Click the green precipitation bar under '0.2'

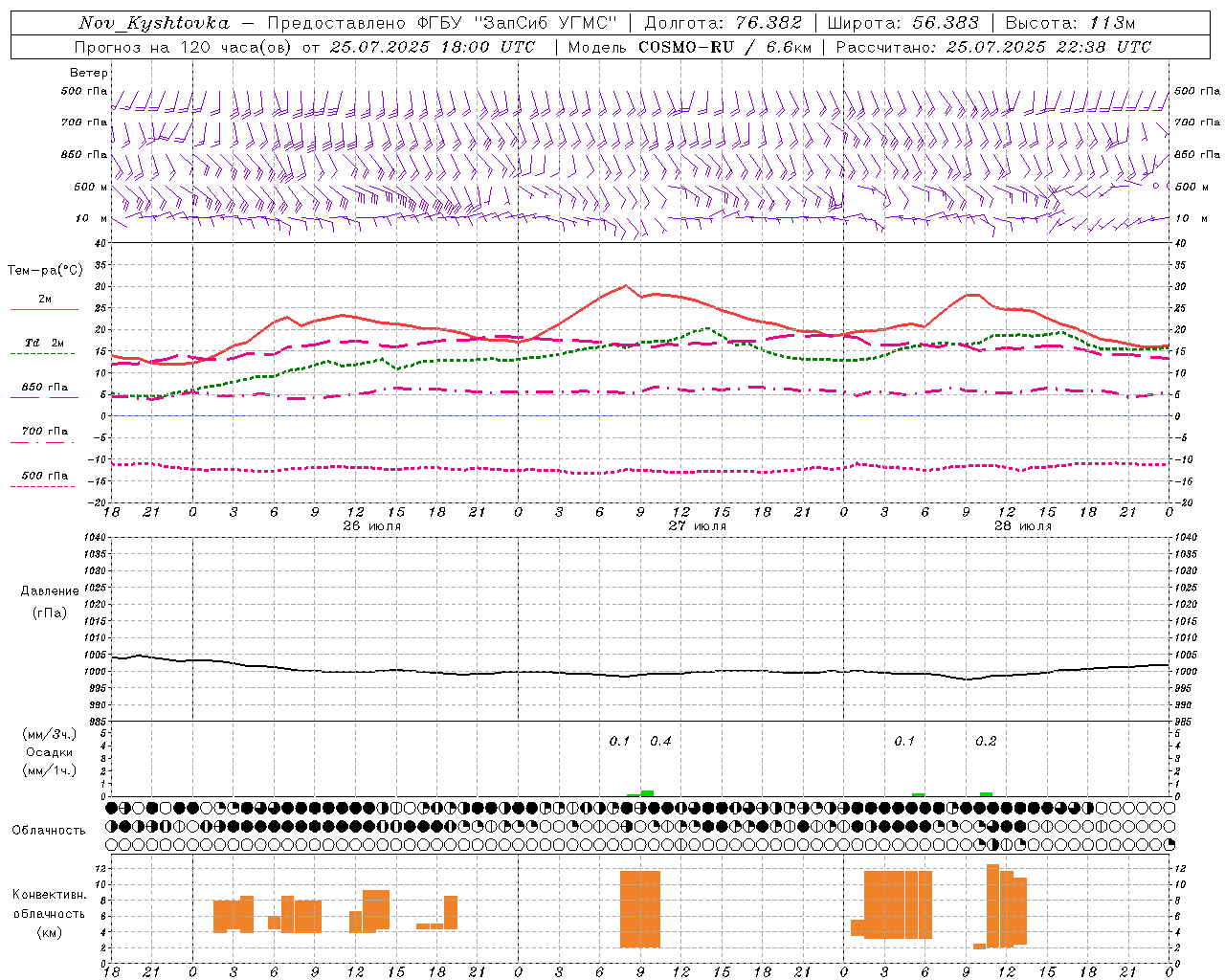pos(986,794)
